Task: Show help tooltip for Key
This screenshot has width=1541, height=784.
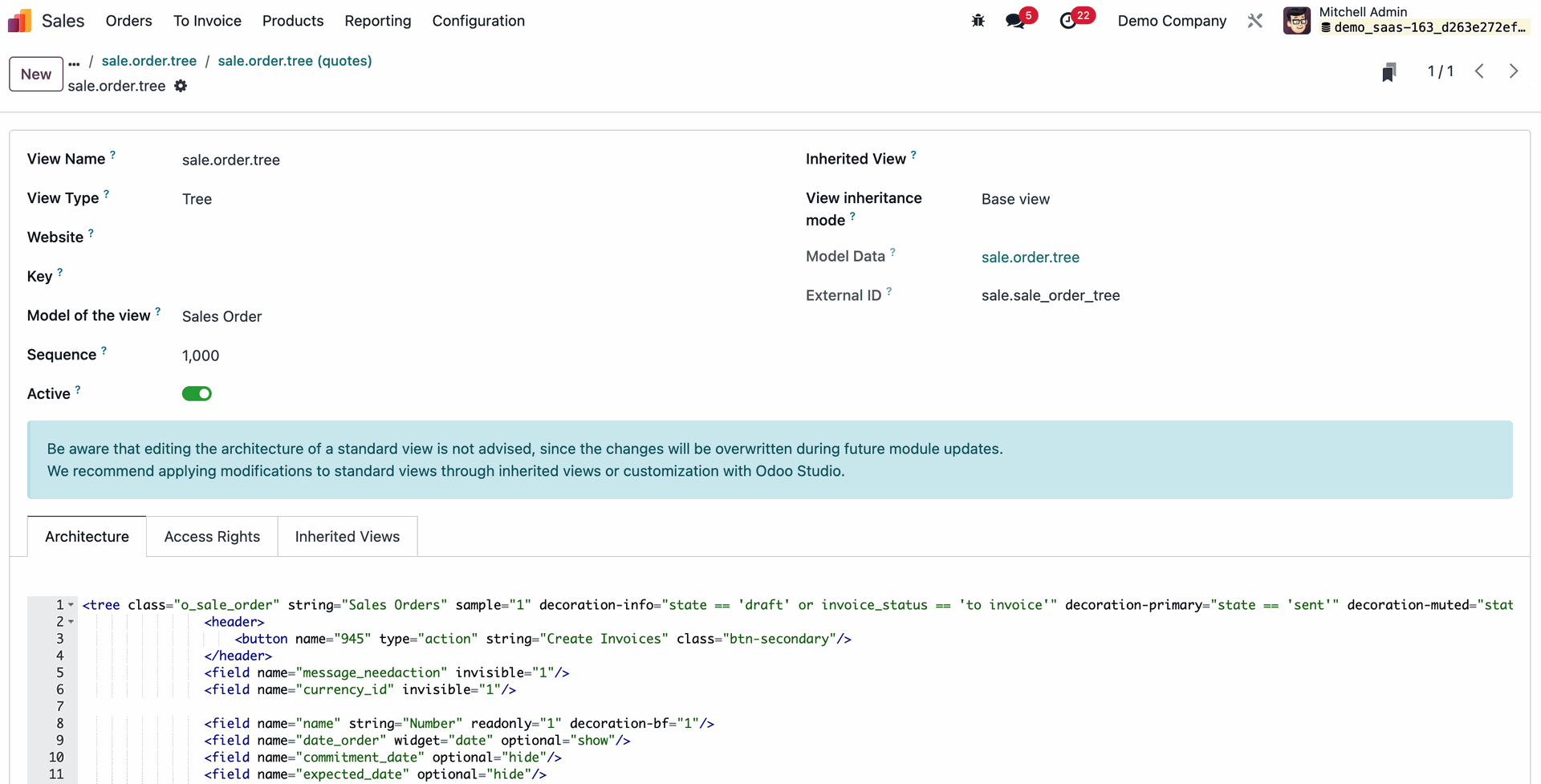Action: [x=59, y=273]
